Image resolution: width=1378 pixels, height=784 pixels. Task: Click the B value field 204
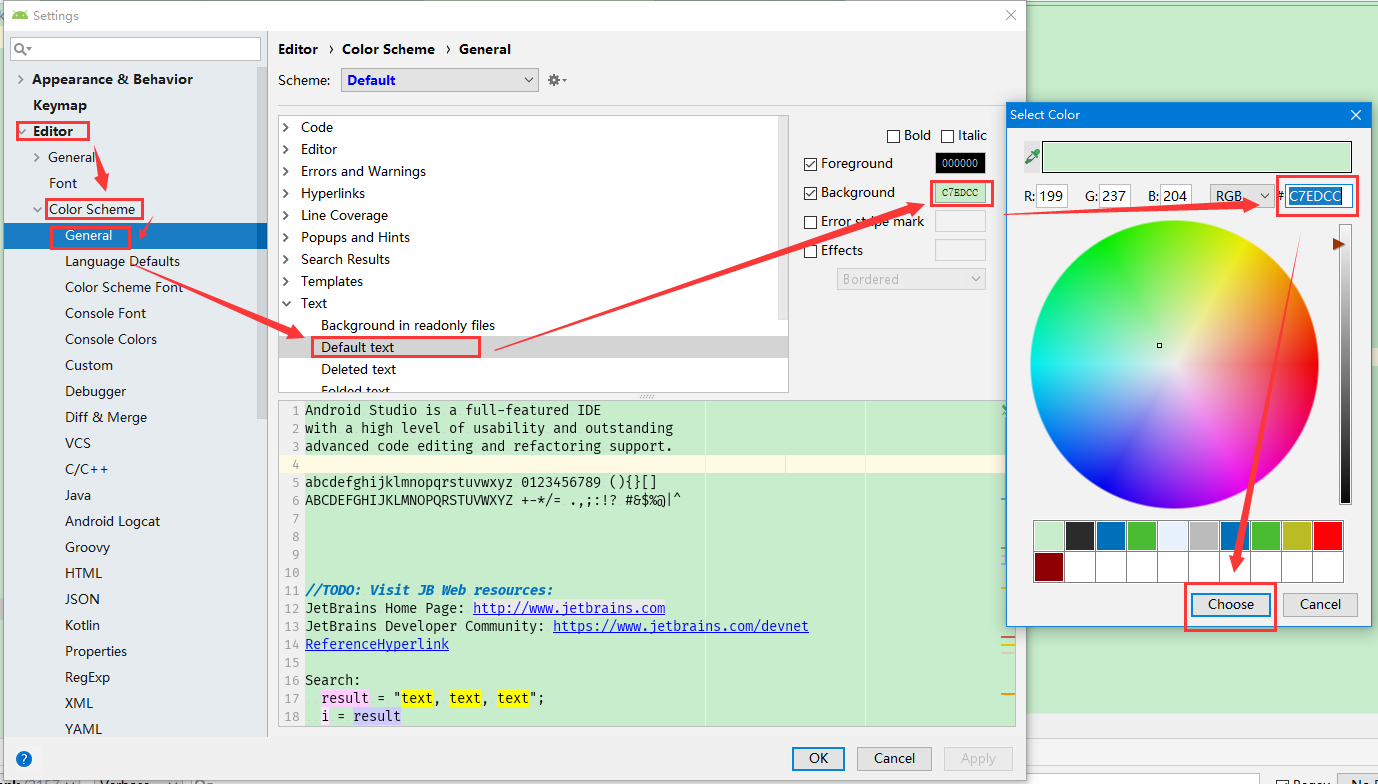click(1176, 196)
